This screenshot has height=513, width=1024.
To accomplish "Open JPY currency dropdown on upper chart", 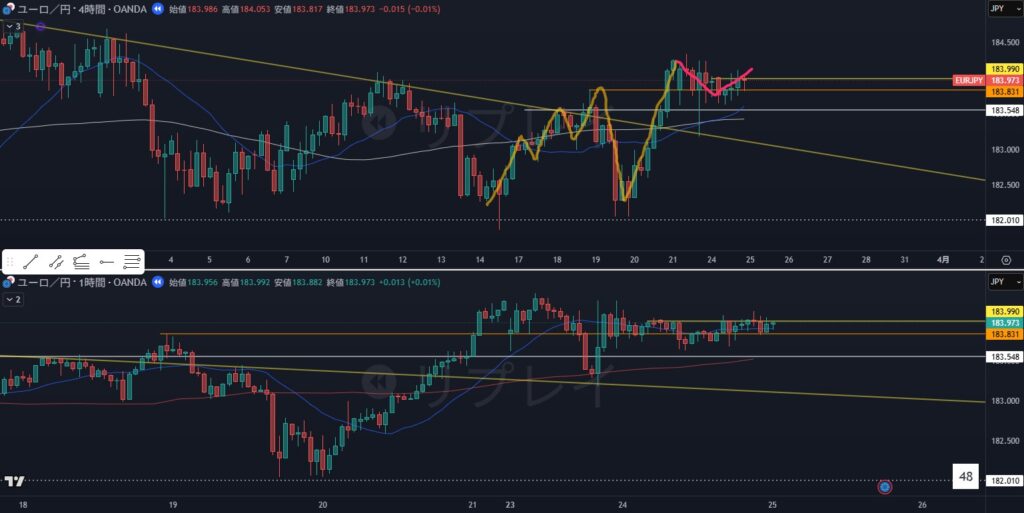I will click(1000, 8).
